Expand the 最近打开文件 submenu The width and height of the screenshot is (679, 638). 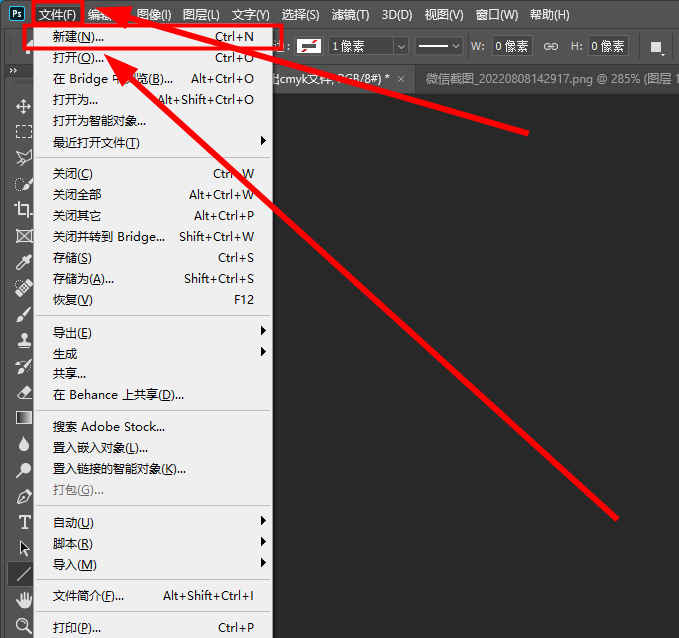point(152,142)
